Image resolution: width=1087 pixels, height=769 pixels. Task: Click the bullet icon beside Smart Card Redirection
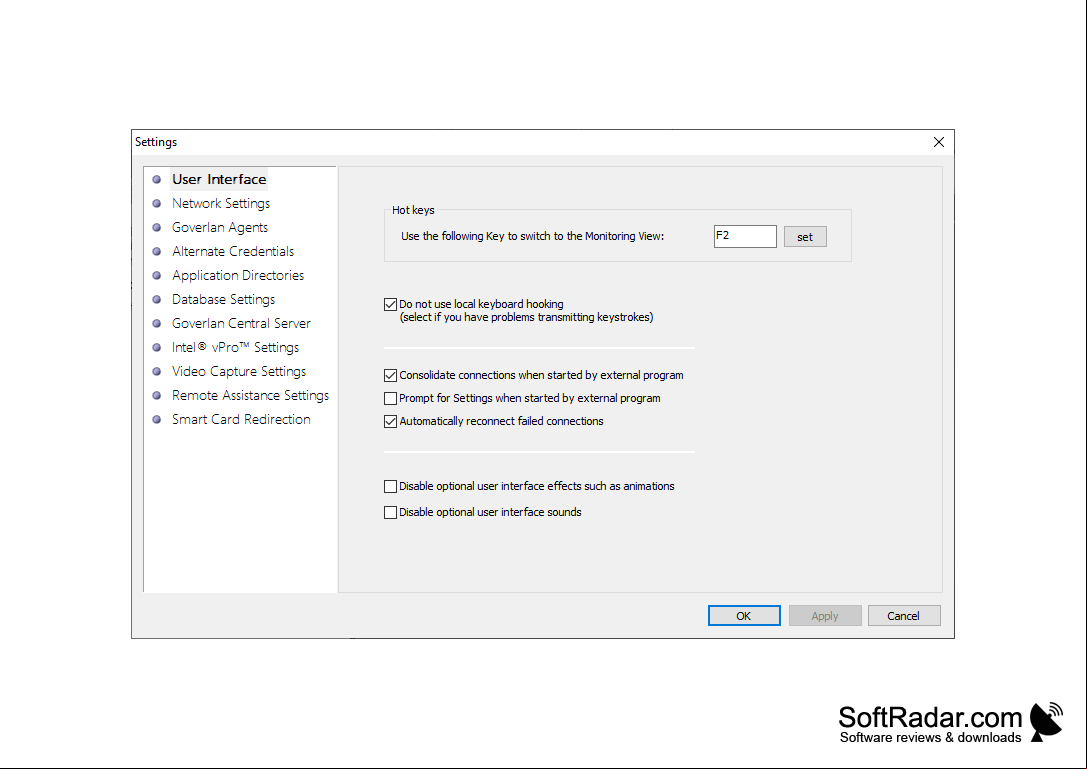point(157,420)
